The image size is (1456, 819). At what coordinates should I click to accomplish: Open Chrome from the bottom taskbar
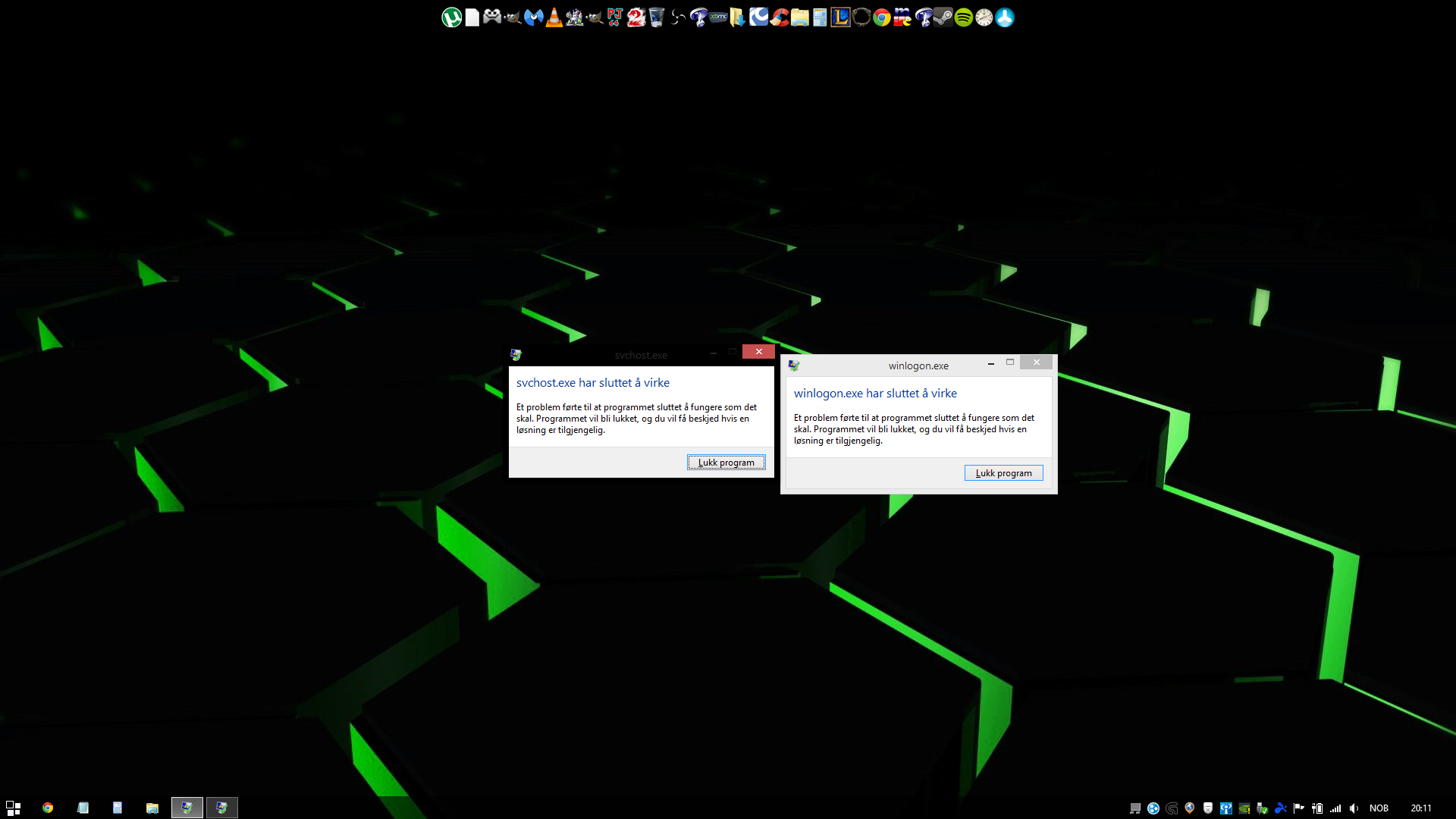[x=48, y=808]
